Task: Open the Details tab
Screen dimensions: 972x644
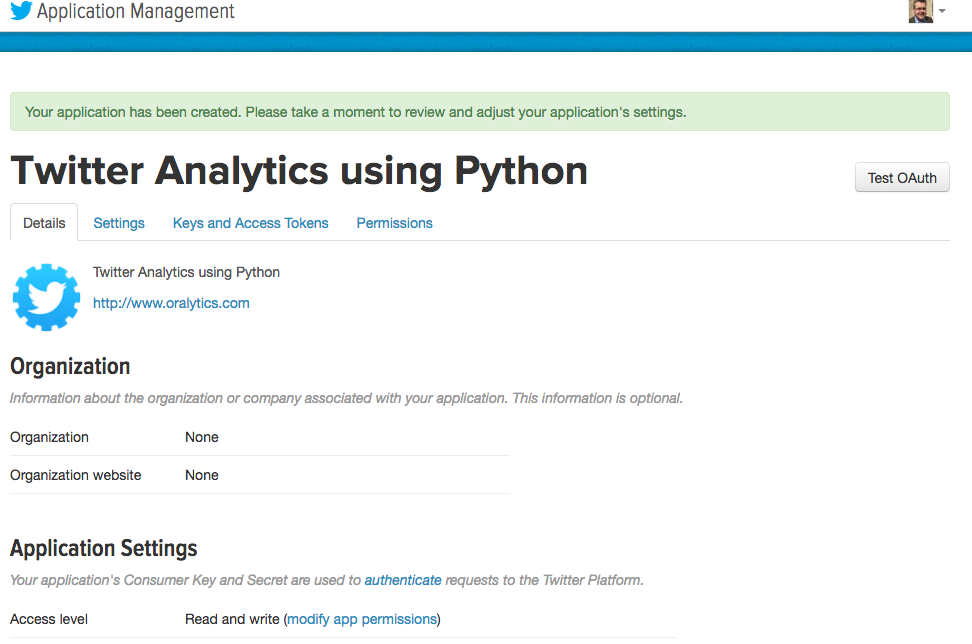Action: [44, 223]
